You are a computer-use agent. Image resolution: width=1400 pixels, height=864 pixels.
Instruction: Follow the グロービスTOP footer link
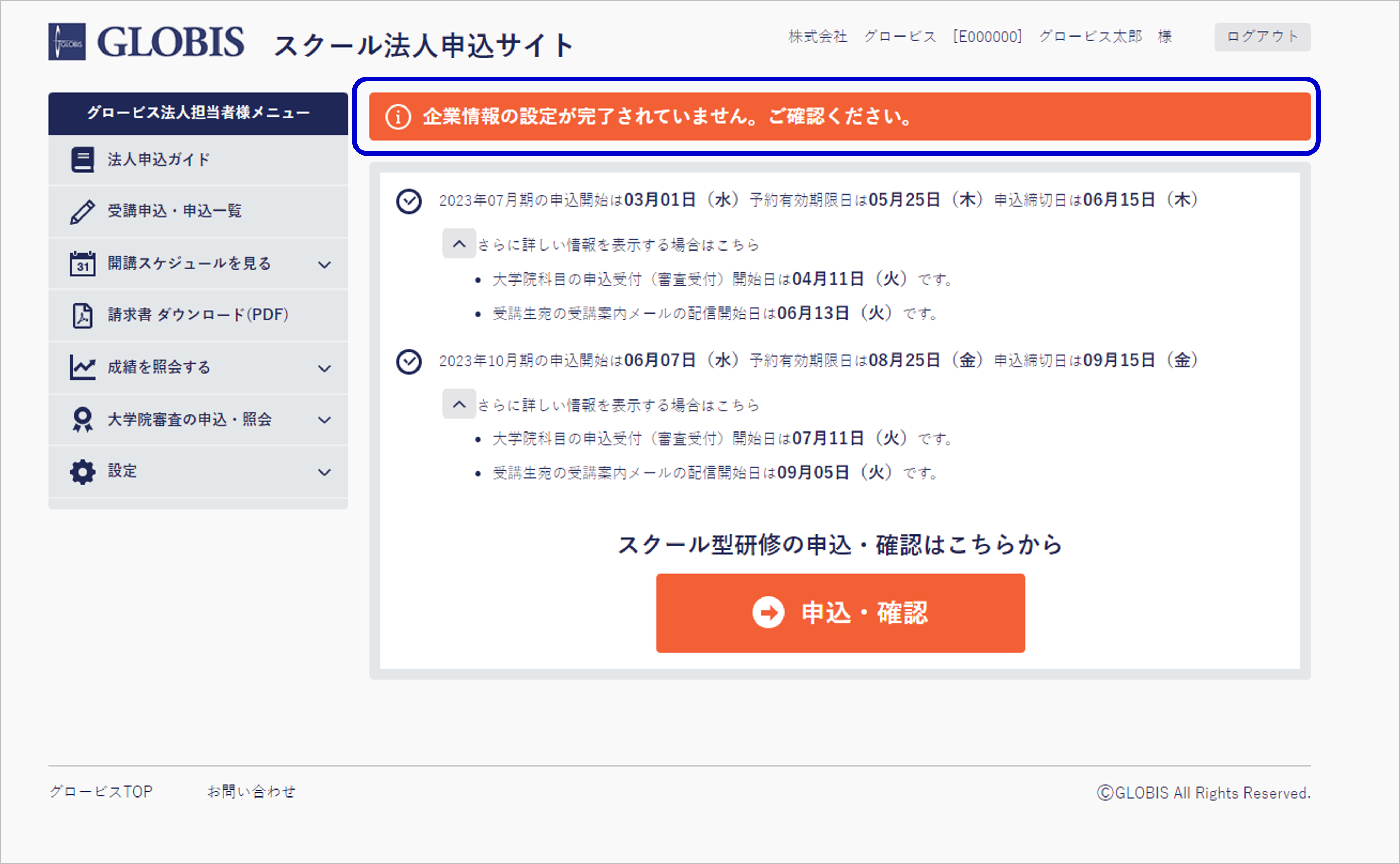coord(101,791)
